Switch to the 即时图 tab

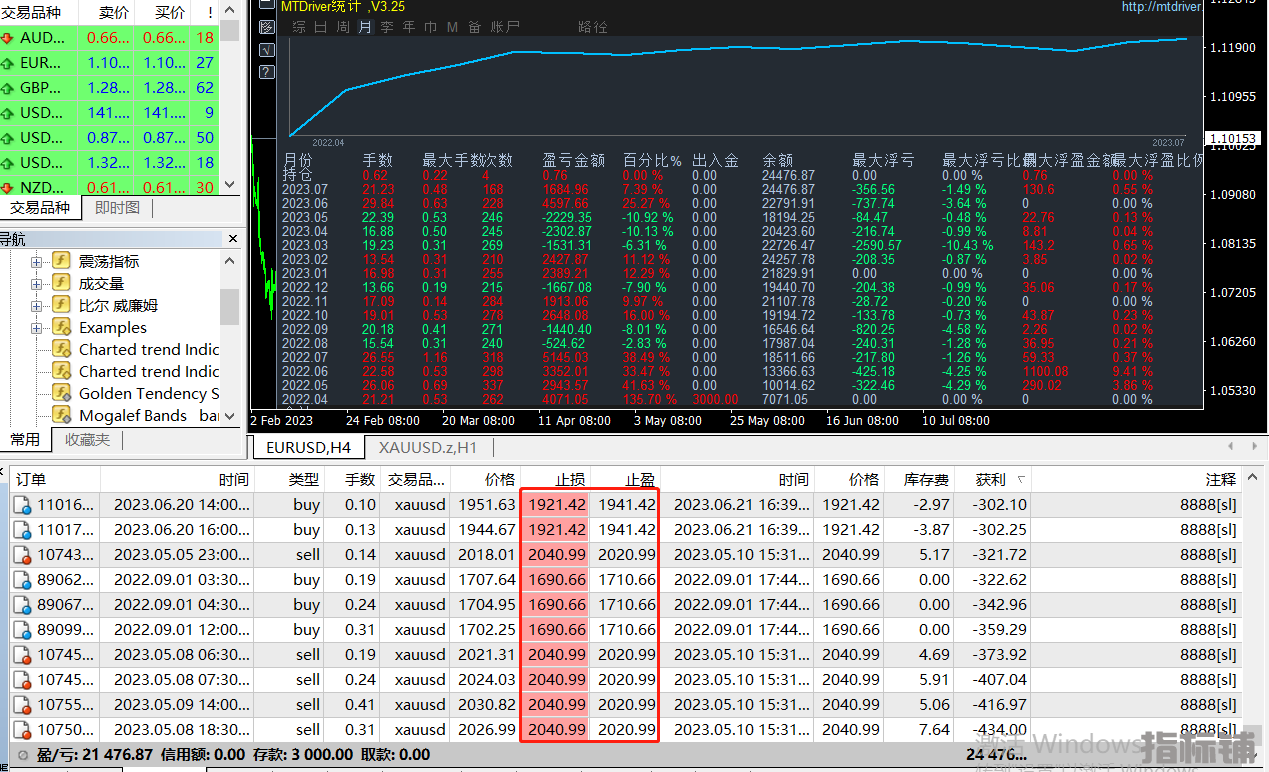point(118,208)
